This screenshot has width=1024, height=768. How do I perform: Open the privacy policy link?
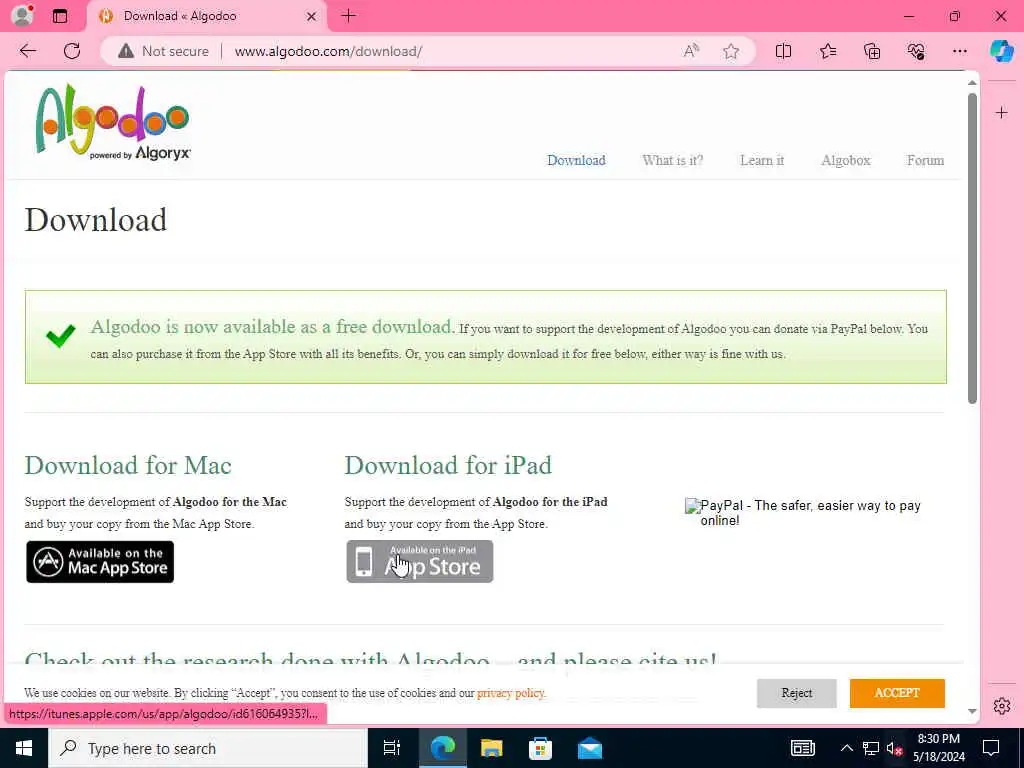point(511,693)
